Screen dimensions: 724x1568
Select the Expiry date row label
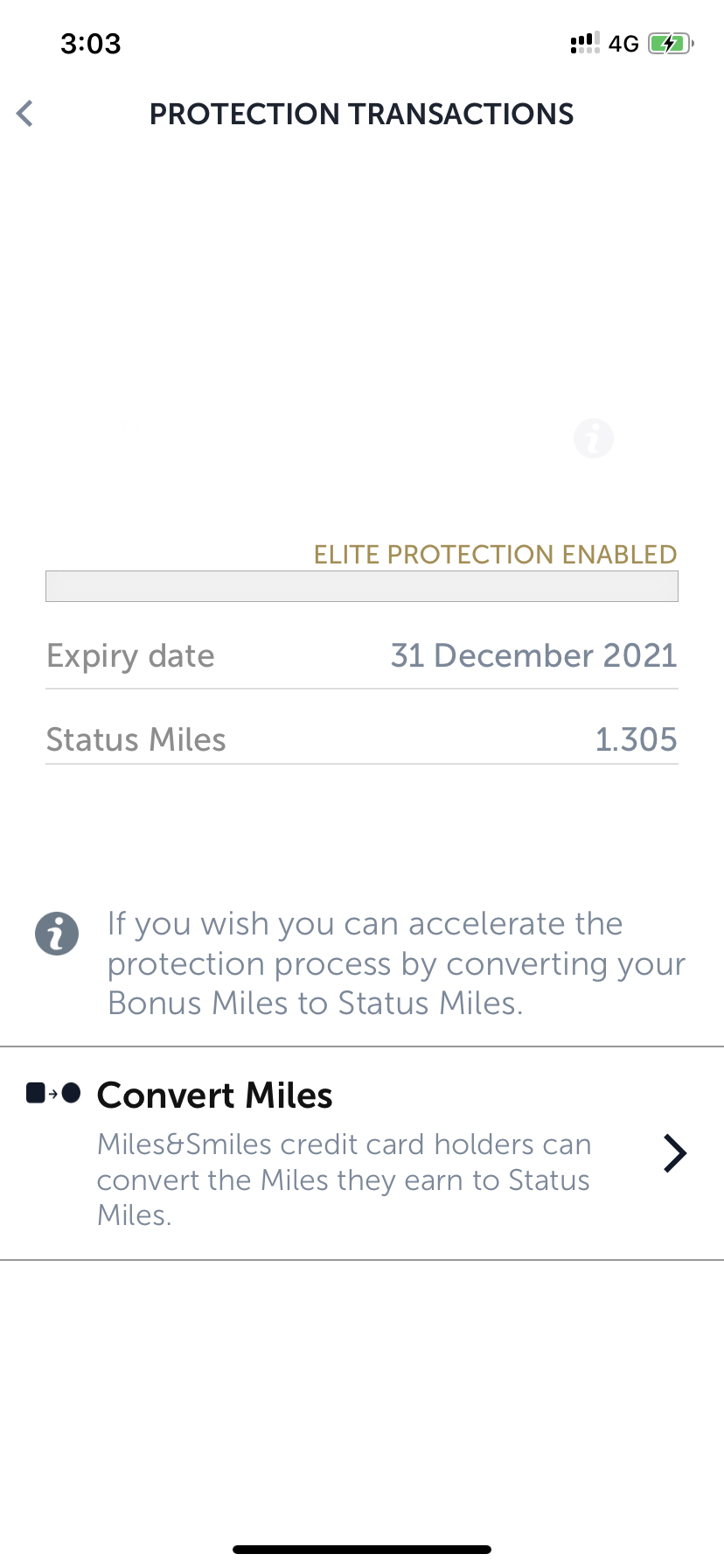[130, 656]
